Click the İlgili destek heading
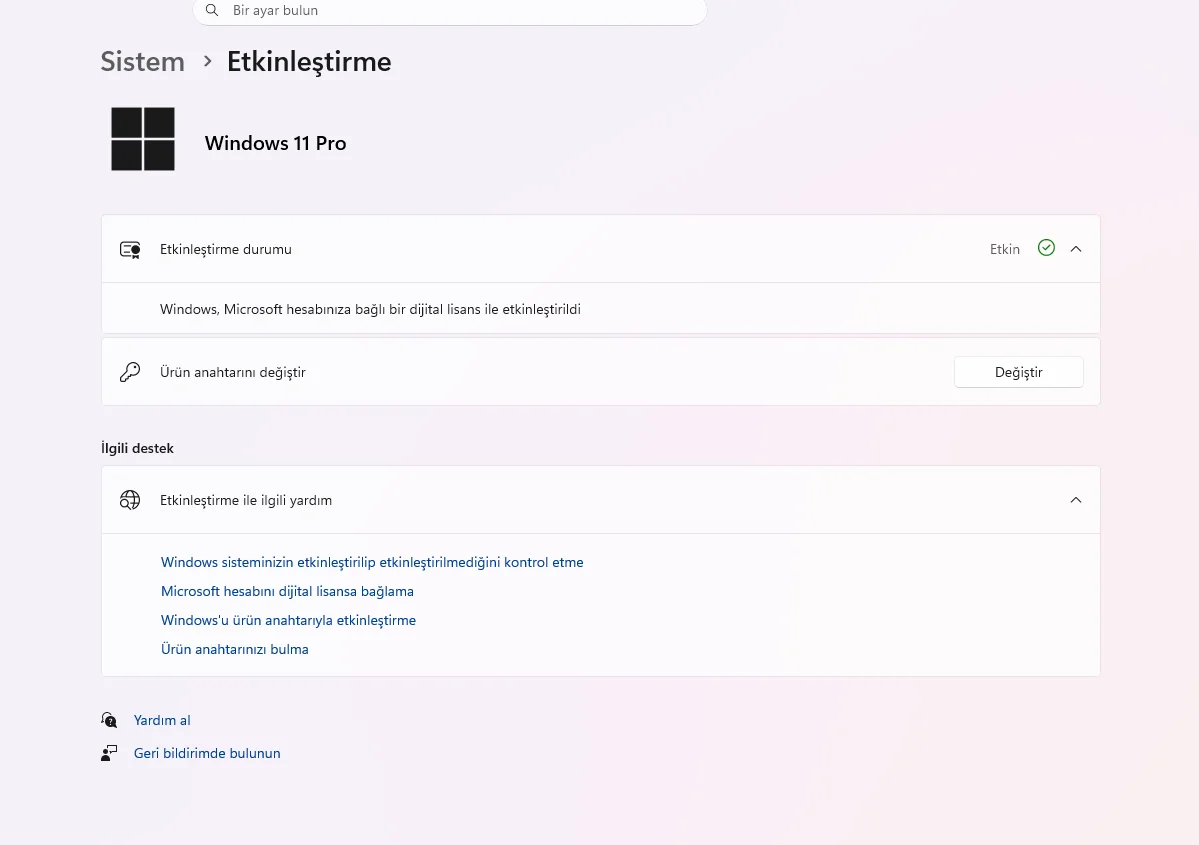This screenshot has width=1199, height=845. (x=138, y=448)
